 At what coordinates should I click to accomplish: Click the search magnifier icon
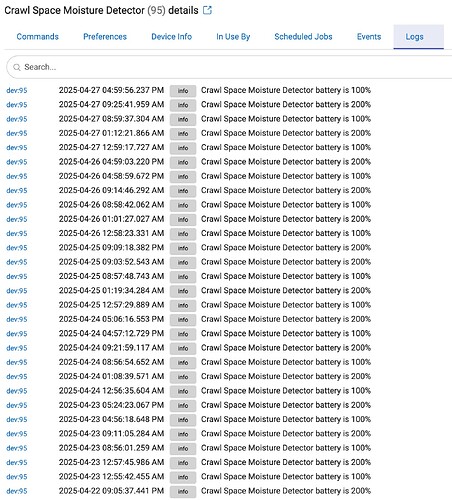[17, 67]
